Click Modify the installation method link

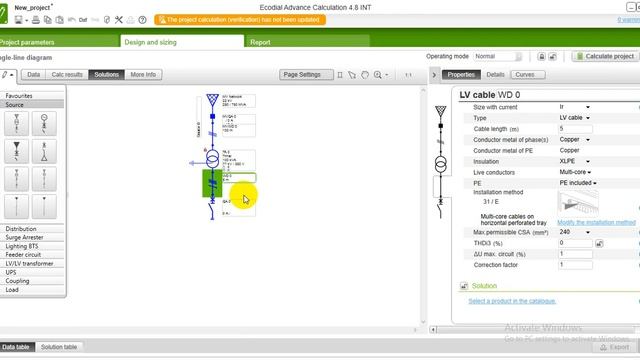tap(596, 222)
